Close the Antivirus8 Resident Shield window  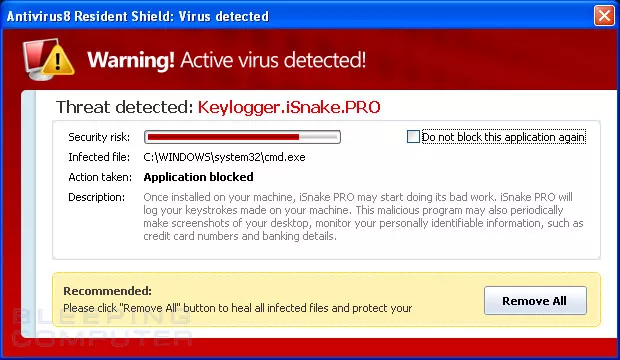[604, 16]
